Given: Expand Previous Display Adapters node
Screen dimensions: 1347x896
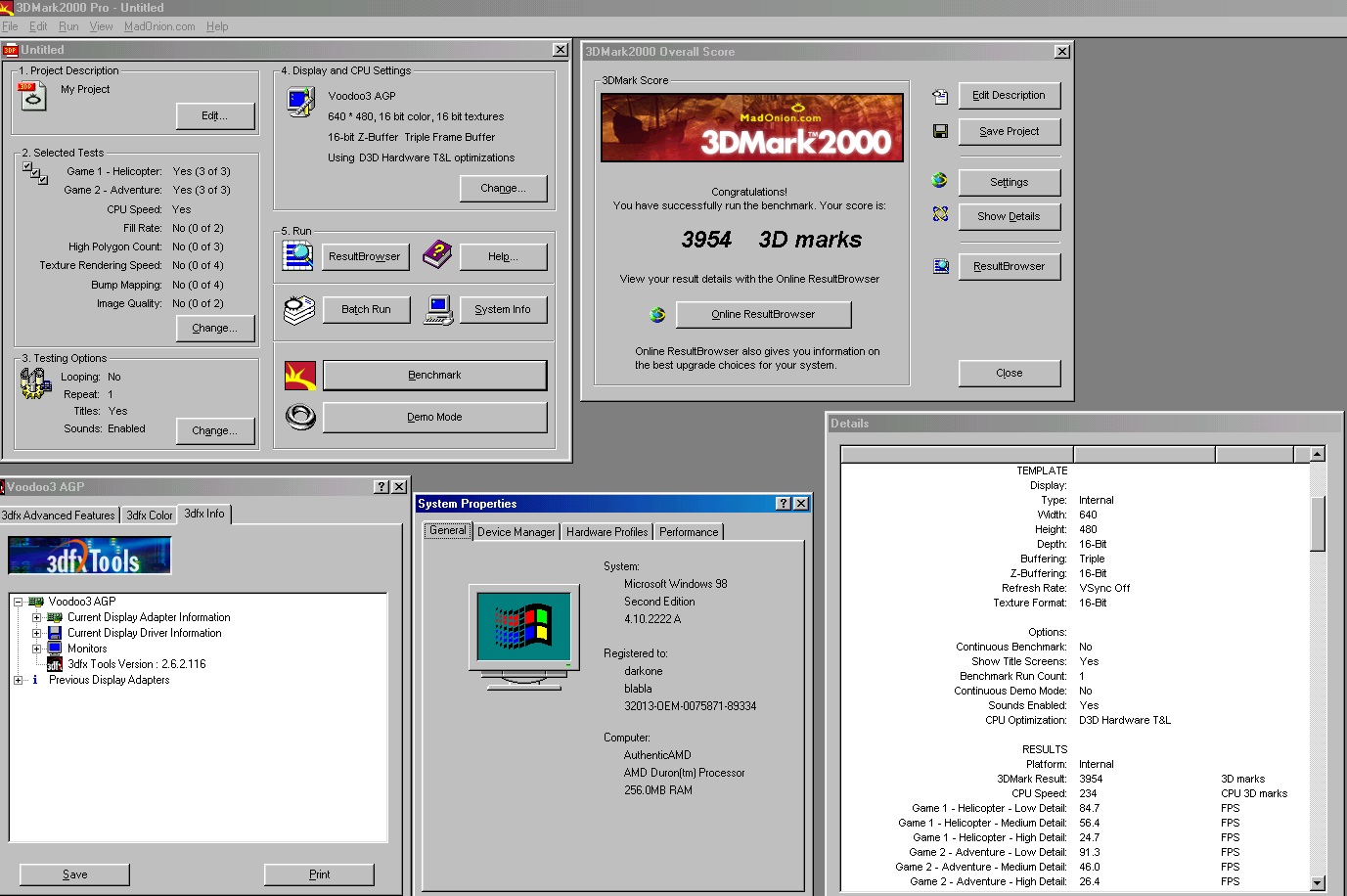Looking at the screenshot, I should pos(18,680).
